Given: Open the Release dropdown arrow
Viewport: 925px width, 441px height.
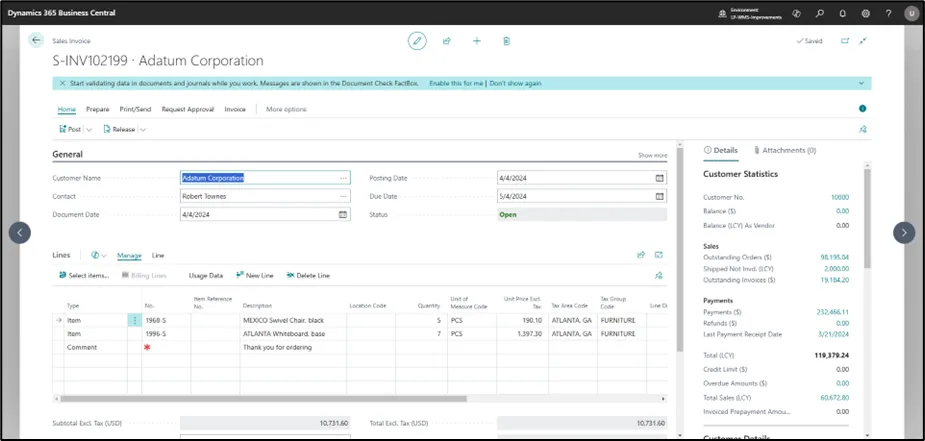Looking at the screenshot, I should (143, 130).
